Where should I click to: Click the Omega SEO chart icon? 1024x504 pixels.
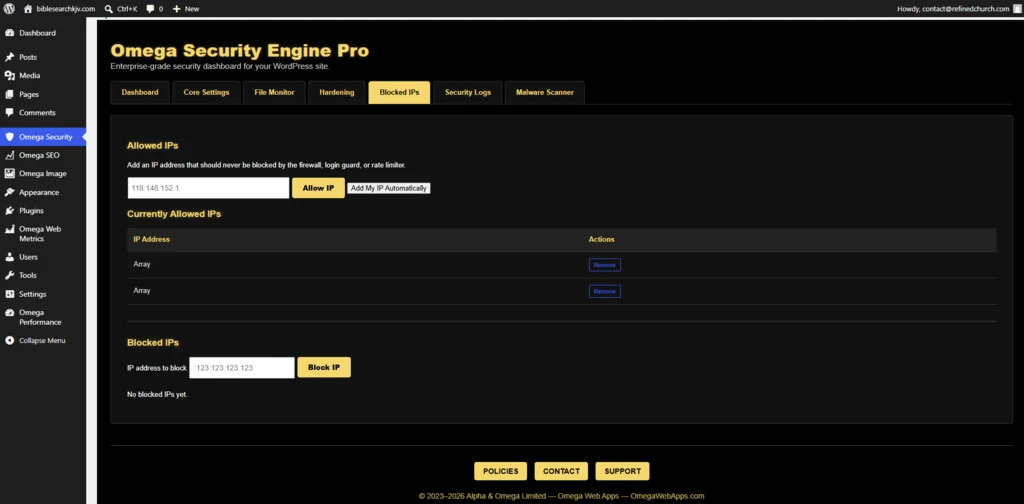point(9,155)
